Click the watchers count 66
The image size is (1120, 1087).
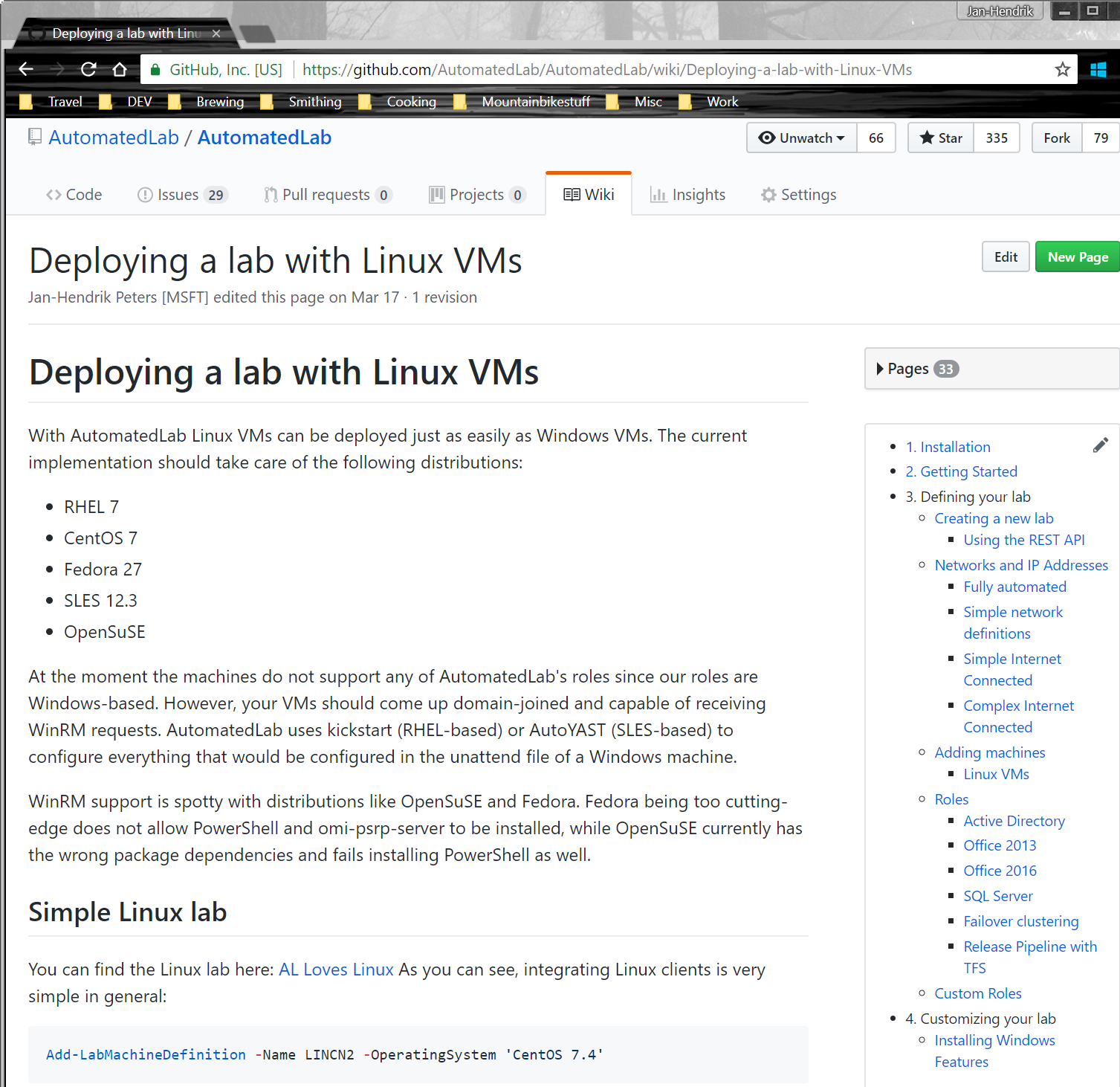(x=876, y=138)
